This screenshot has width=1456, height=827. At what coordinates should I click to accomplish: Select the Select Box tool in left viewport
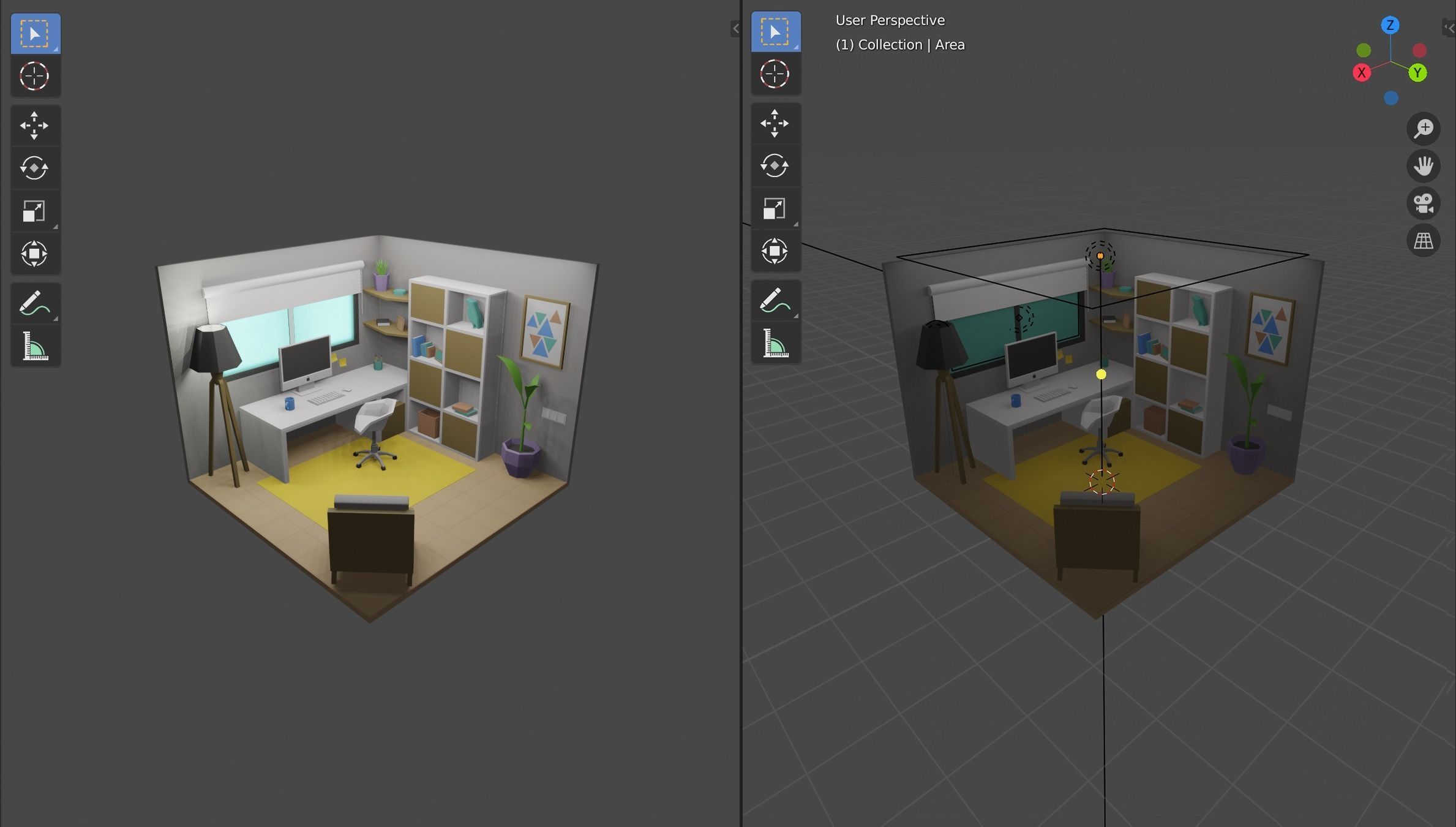point(35,34)
